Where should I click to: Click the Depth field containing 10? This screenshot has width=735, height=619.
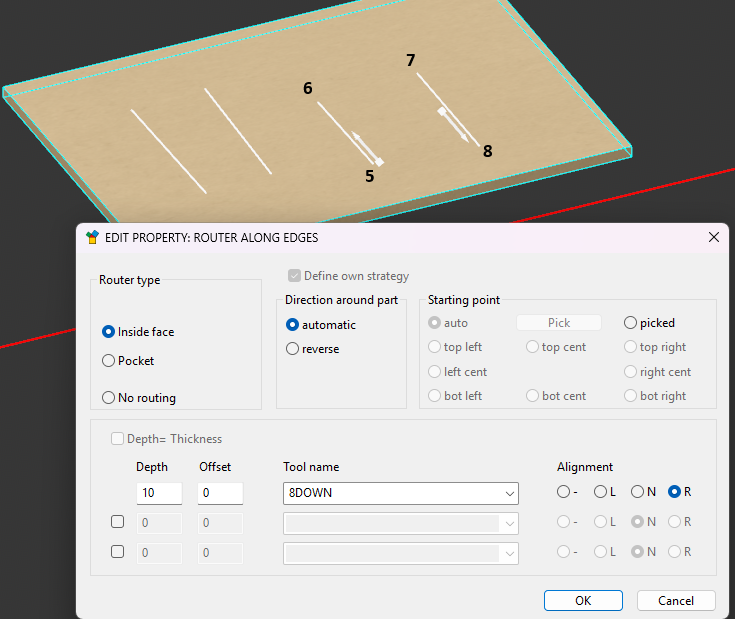(159, 493)
